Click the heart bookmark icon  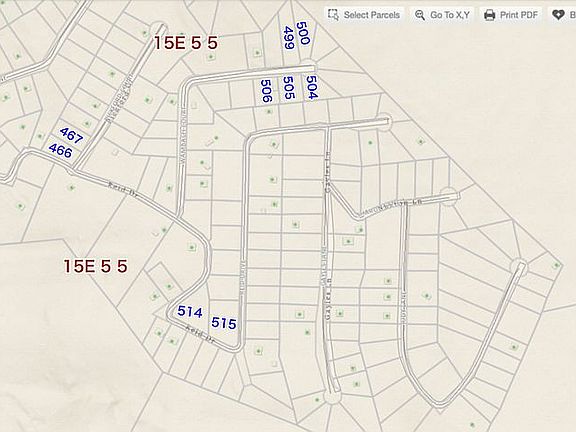558,15
